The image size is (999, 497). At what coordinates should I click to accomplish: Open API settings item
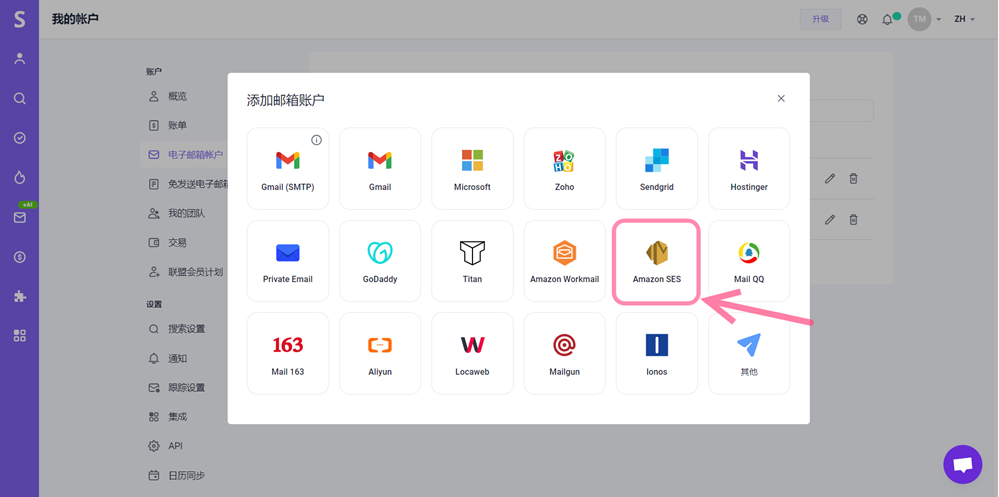(x=175, y=446)
